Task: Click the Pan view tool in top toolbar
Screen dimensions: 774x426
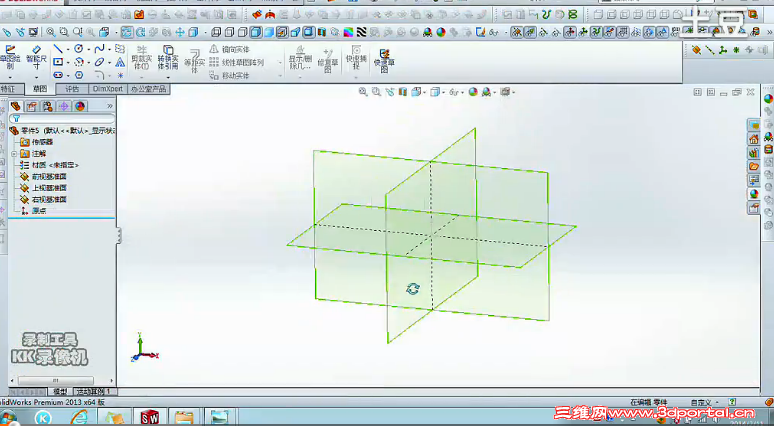Action: pos(180,33)
